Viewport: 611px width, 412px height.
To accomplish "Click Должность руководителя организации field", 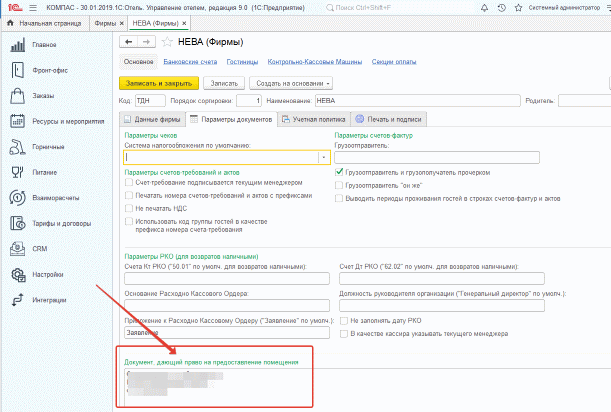I will click(442, 305).
